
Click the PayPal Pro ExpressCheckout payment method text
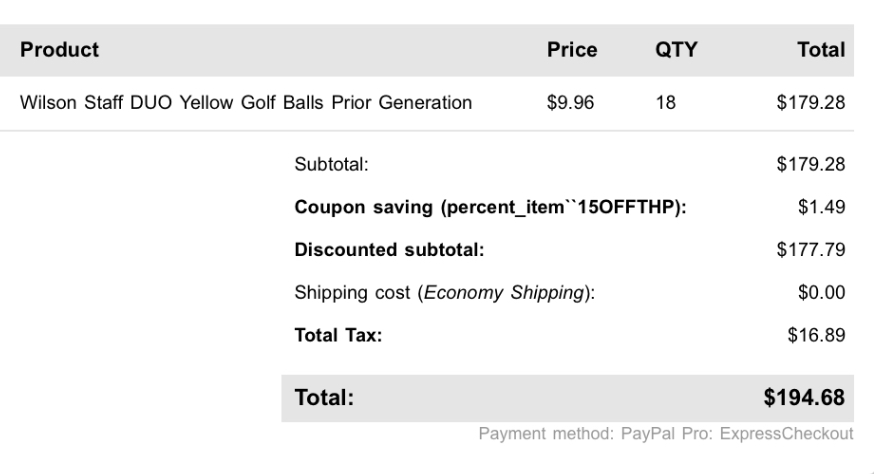666,433
